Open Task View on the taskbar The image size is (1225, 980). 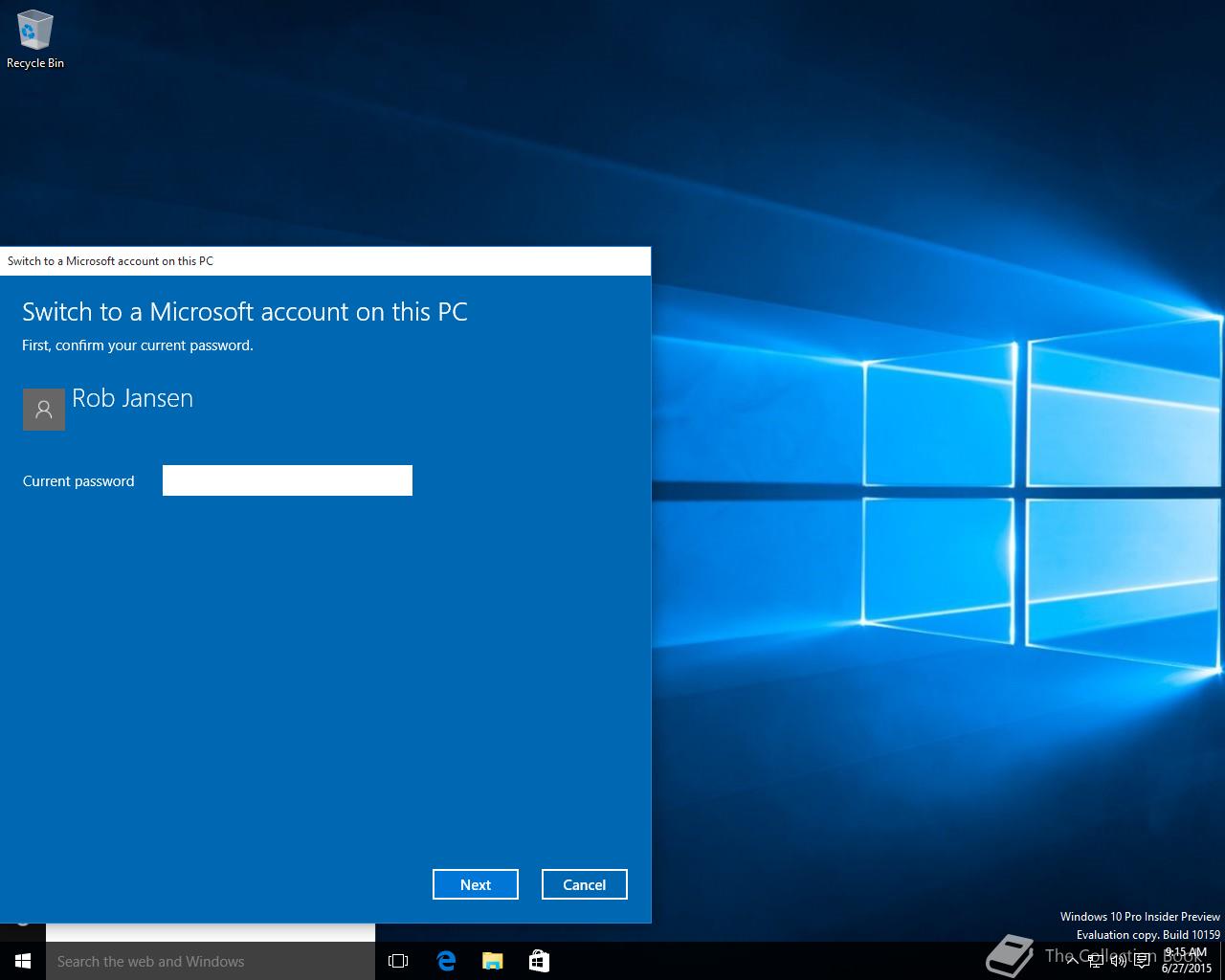click(x=398, y=961)
